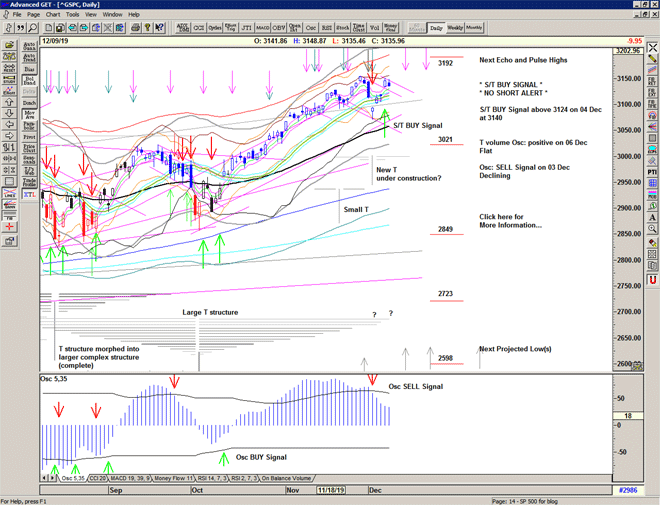
Task: Open the Window menu
Action: point(112,15)
